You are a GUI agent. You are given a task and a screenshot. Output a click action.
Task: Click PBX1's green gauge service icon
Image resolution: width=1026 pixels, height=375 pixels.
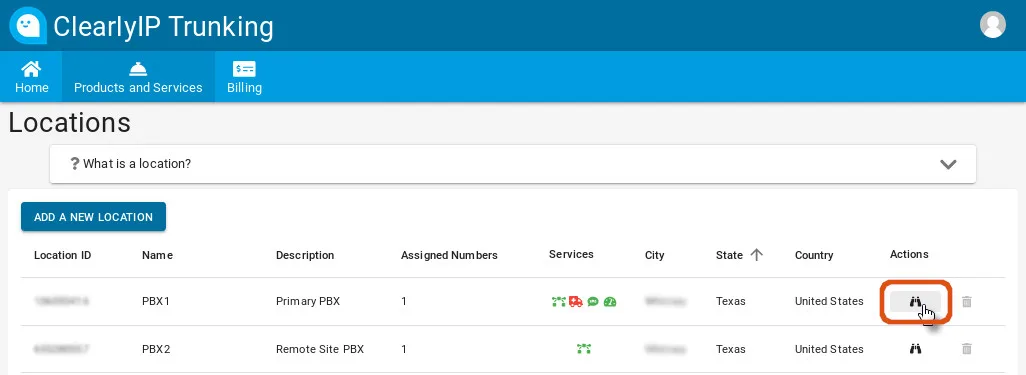coord(610,302)
